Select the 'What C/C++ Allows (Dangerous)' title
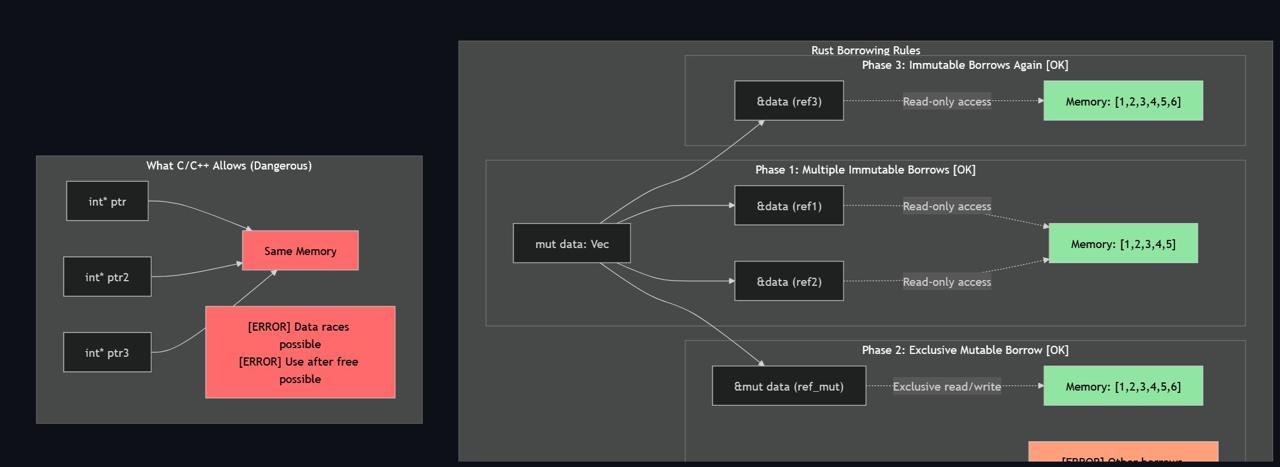The width and height of the screenshot is (1280, 467). (229, 166)
